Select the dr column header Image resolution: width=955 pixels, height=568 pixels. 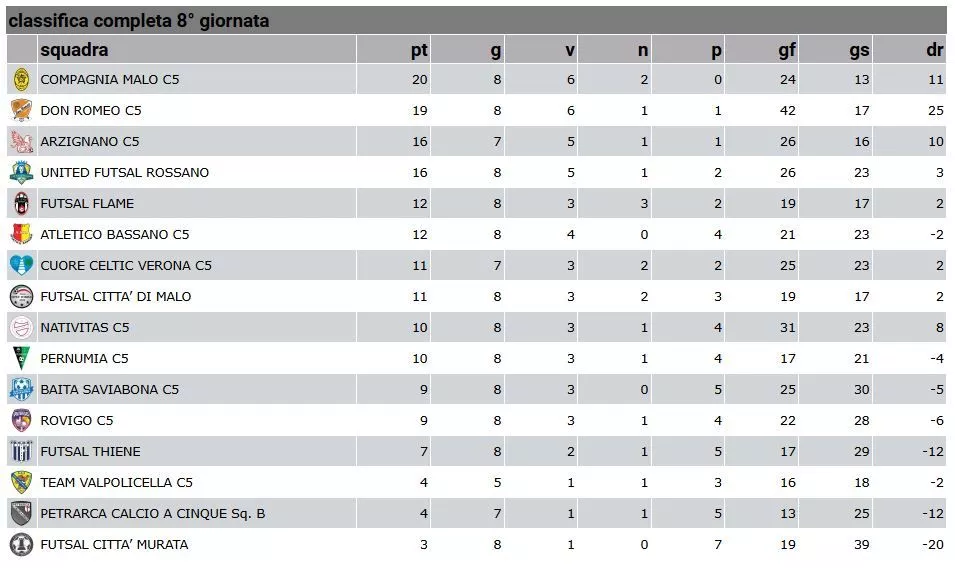pos(935,49)
